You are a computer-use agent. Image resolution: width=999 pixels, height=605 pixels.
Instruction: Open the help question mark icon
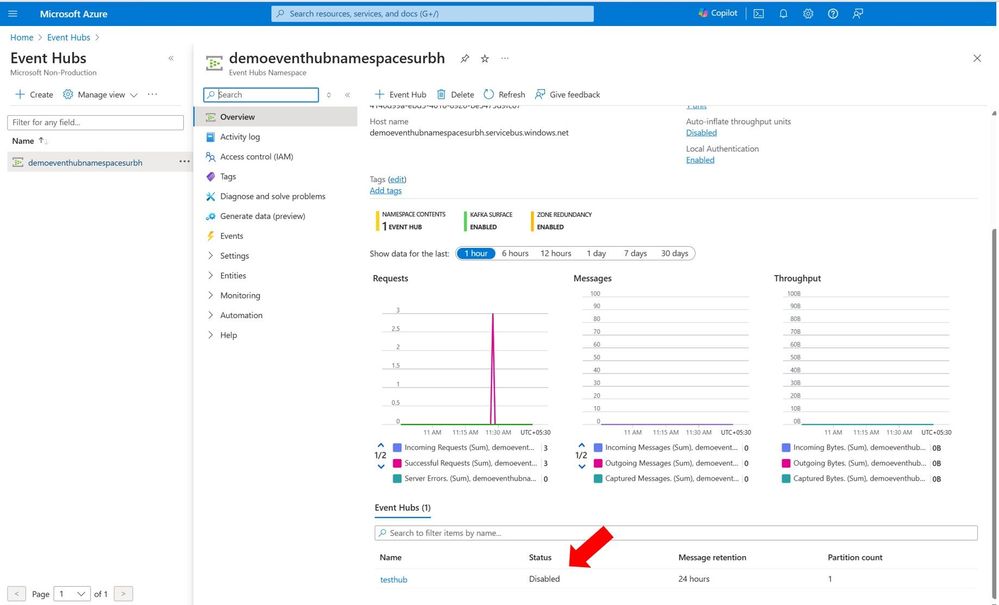(833, 13)
